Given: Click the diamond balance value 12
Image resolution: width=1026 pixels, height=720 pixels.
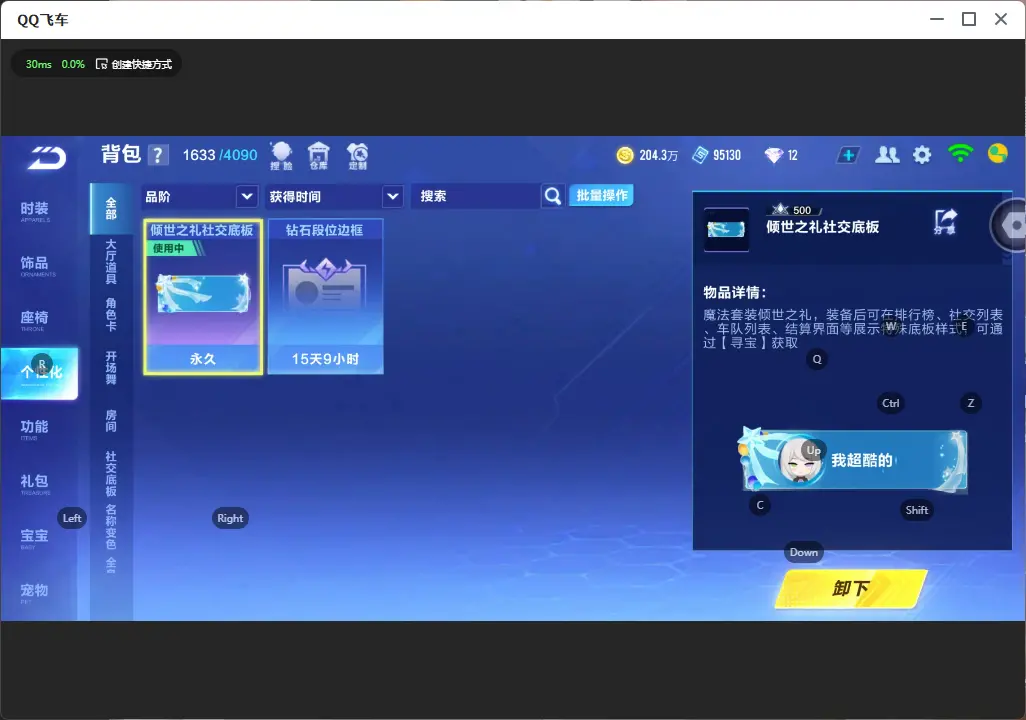Looking at the screenshot, I should tap(792, 155).
